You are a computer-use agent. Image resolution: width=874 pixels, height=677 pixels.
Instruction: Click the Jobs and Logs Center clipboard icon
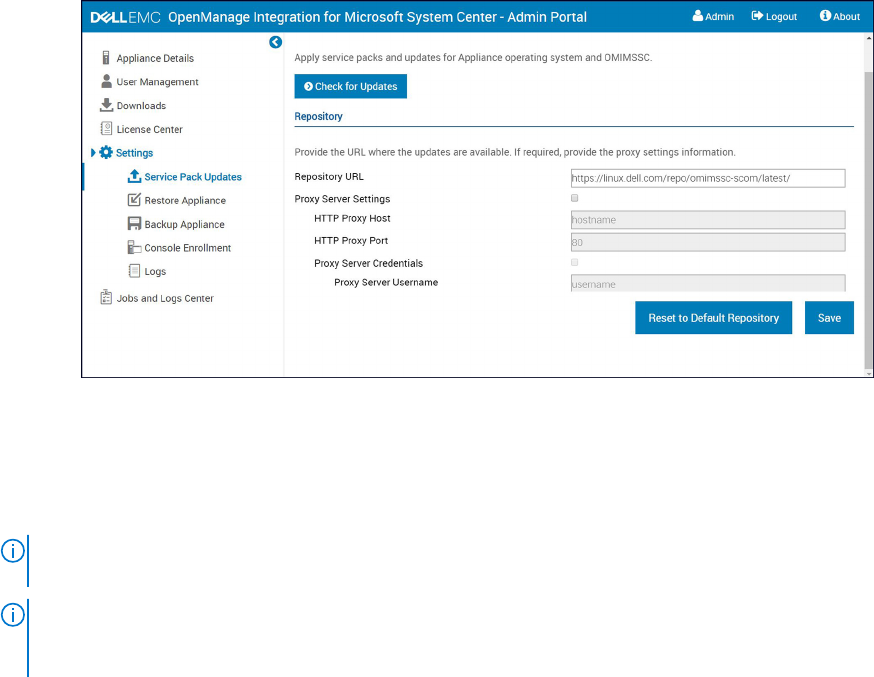pos(106,298)
